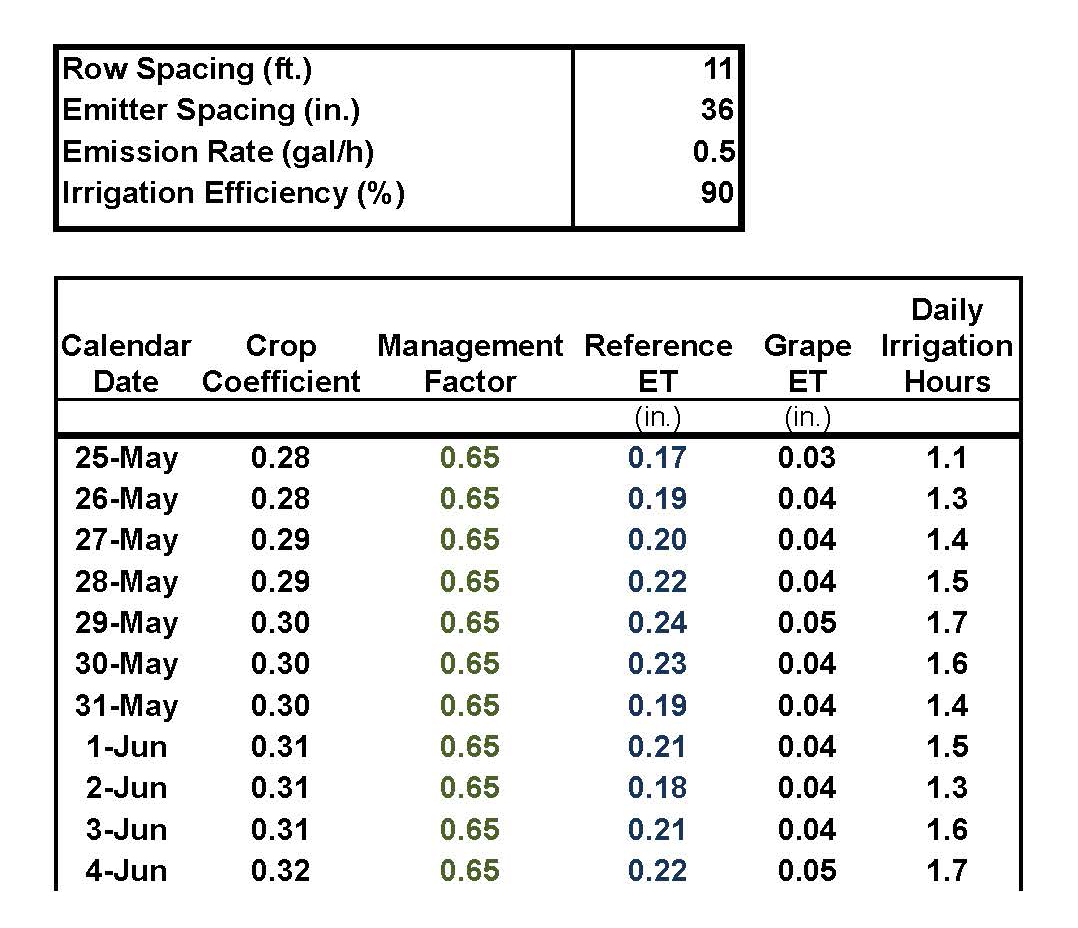Click the Emission Rate value 0.5
Viewport: 1078px width, 928px height.
point(717,152)
